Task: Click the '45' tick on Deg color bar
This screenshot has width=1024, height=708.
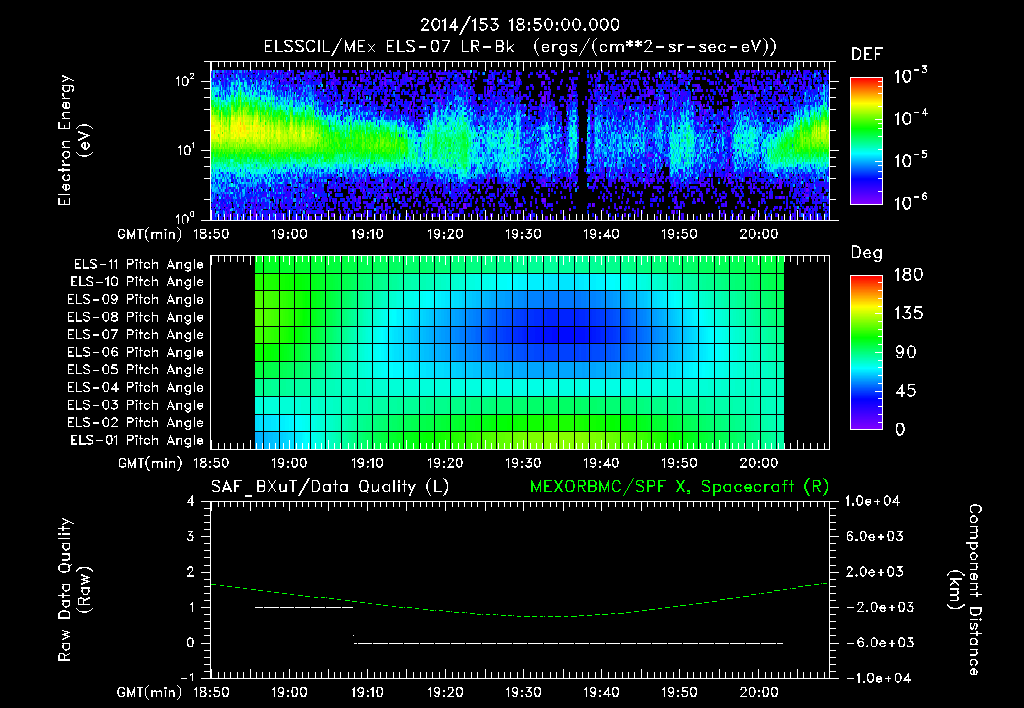Action: (905, 391)
